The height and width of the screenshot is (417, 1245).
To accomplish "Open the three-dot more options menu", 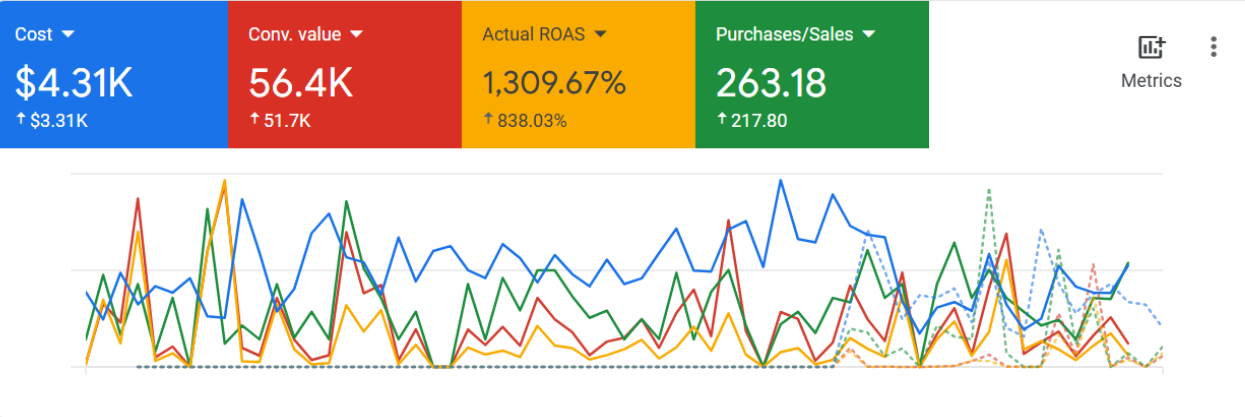I will point(1213,47).
